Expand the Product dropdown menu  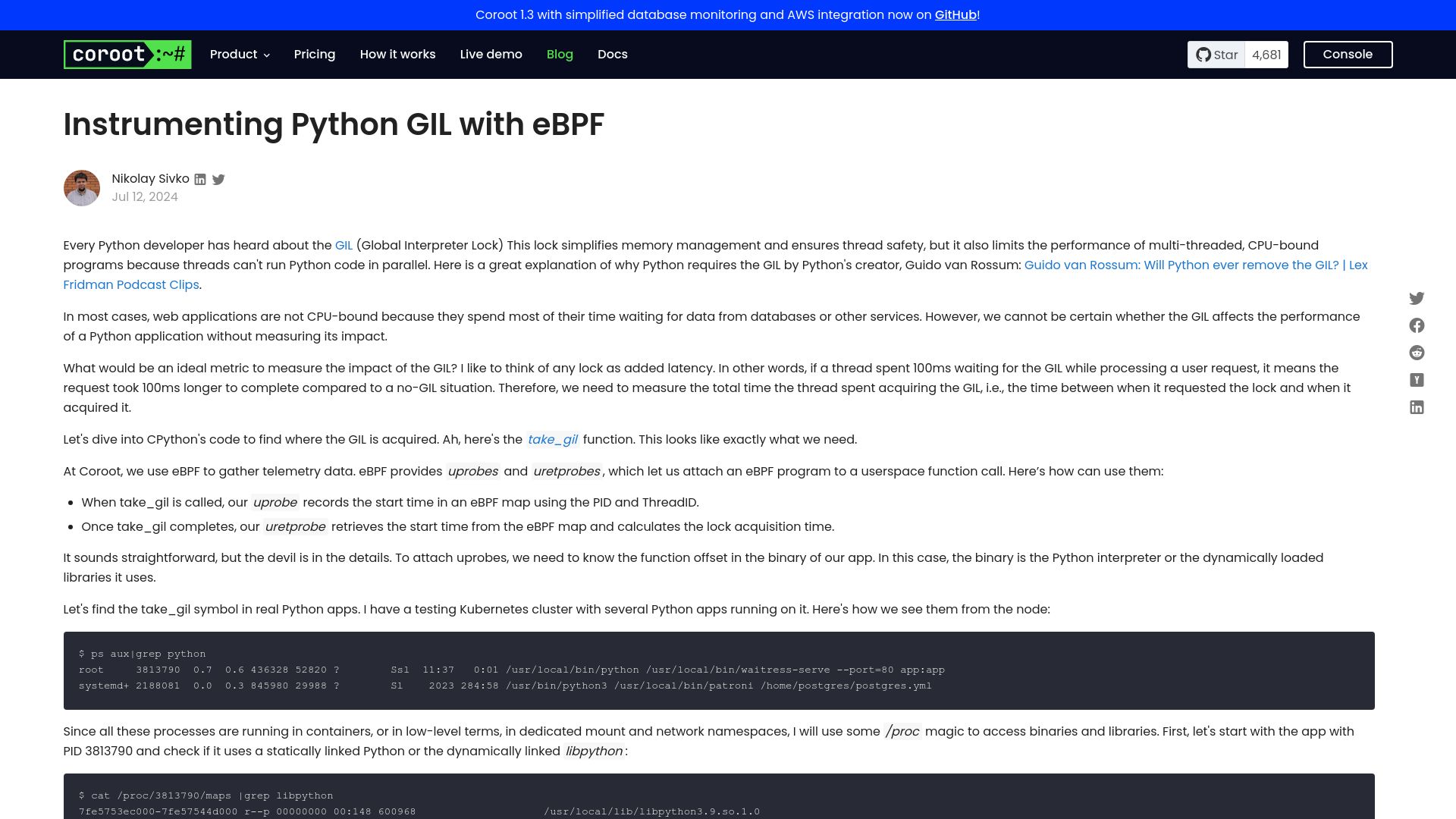click(240, 55)
